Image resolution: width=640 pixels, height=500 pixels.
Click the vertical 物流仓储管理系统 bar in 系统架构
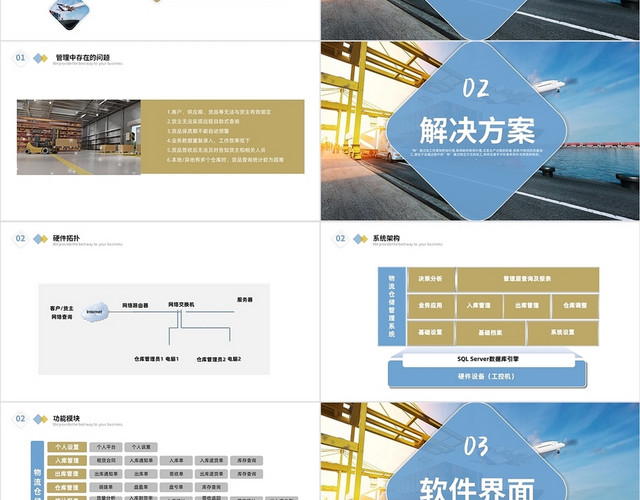[392, 307]
